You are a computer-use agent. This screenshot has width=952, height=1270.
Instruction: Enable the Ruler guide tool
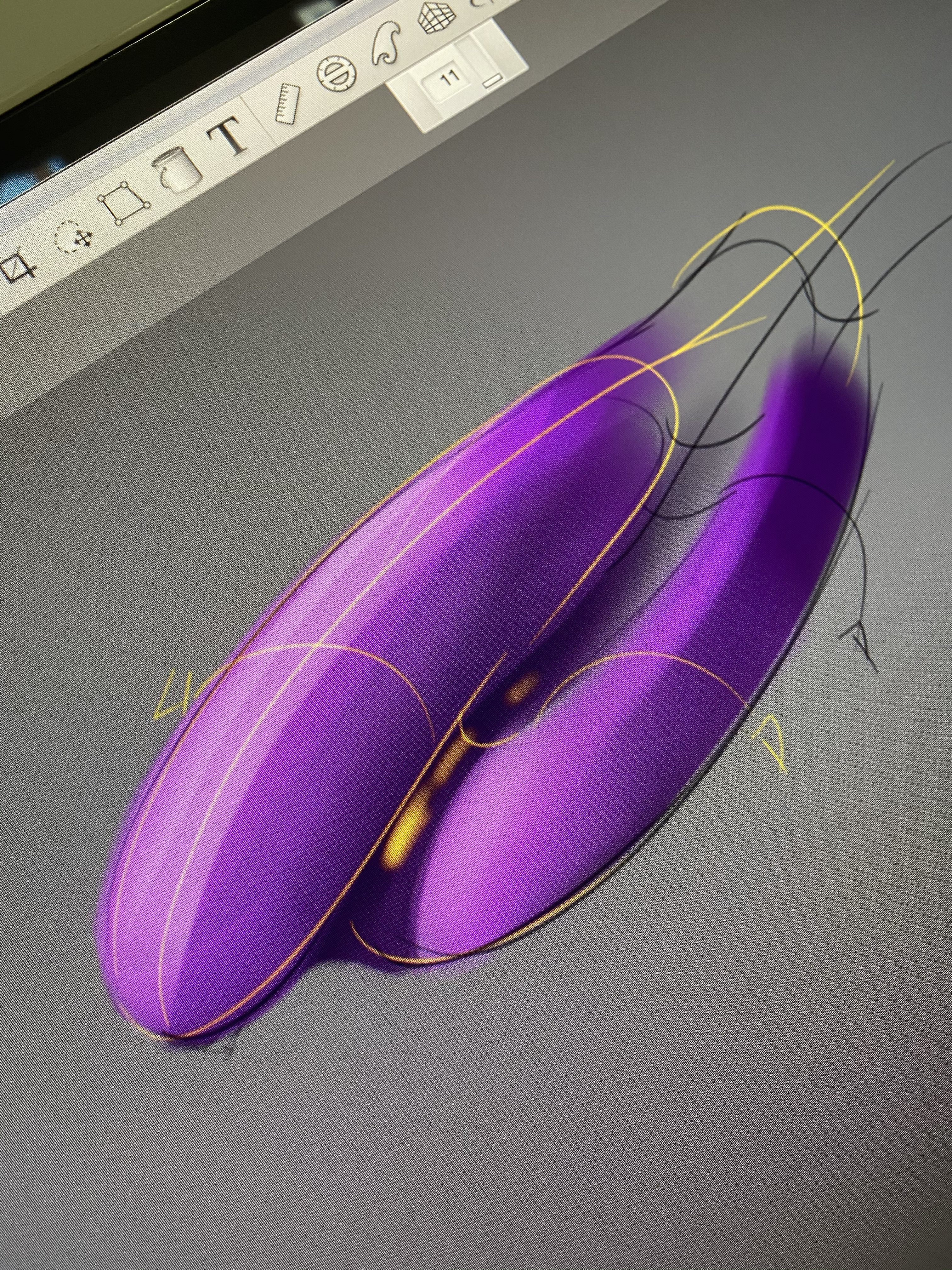(287, 104)
